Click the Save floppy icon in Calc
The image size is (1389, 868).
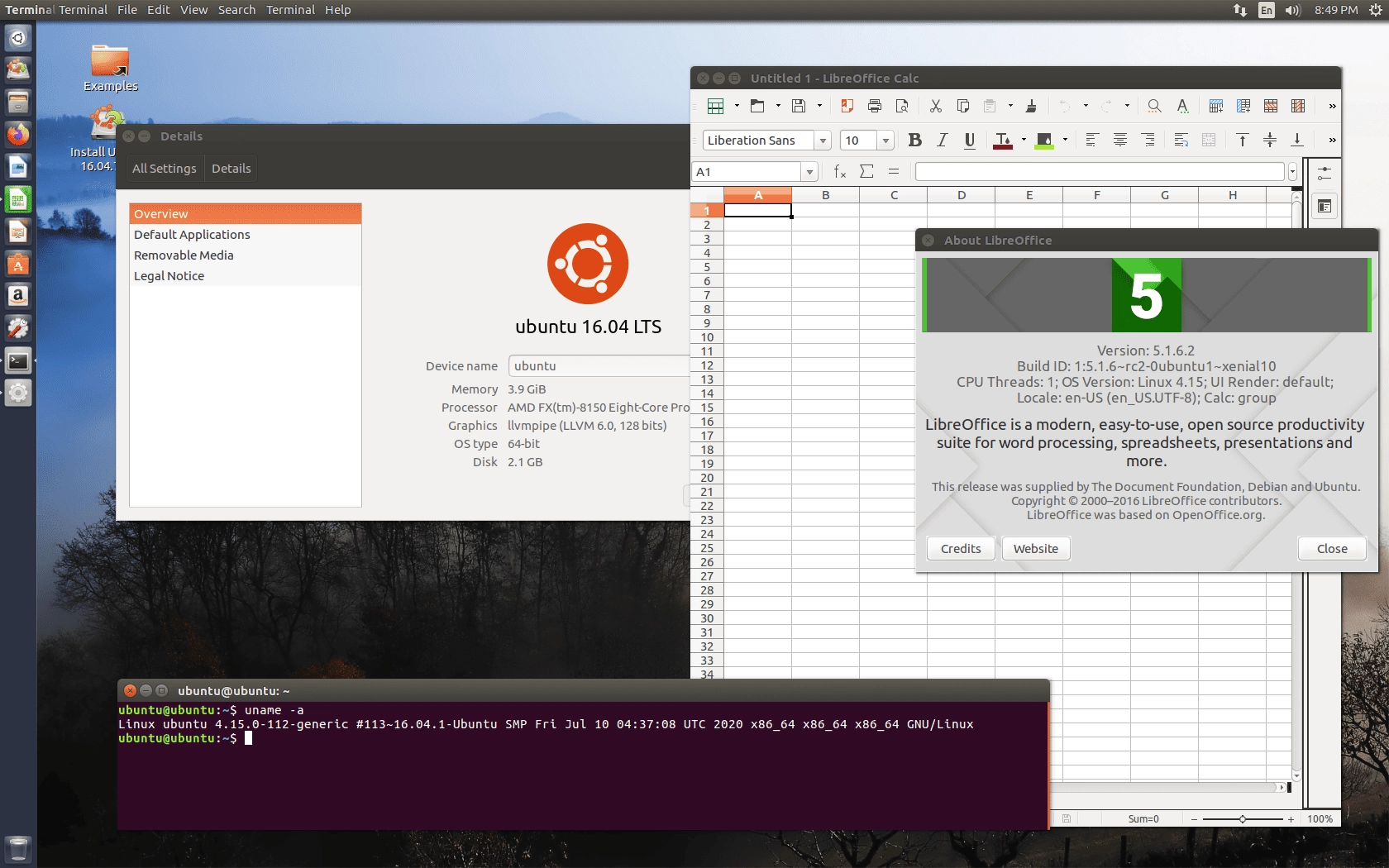click(x=799, y=106)
